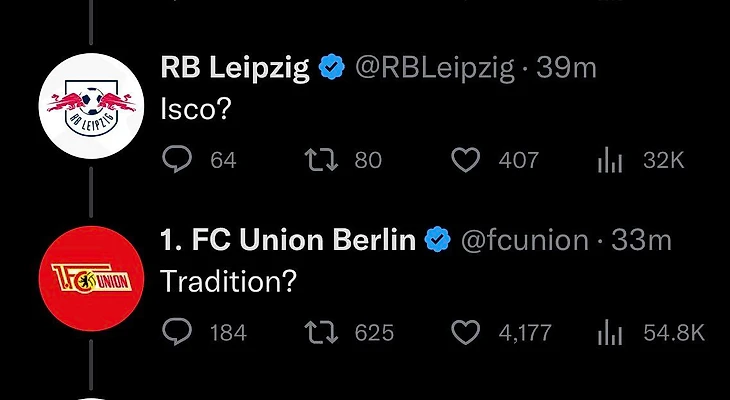730x400 pixels.
Task: Visit the RB Leipzig display name link
Action: (x=235, y=68)
